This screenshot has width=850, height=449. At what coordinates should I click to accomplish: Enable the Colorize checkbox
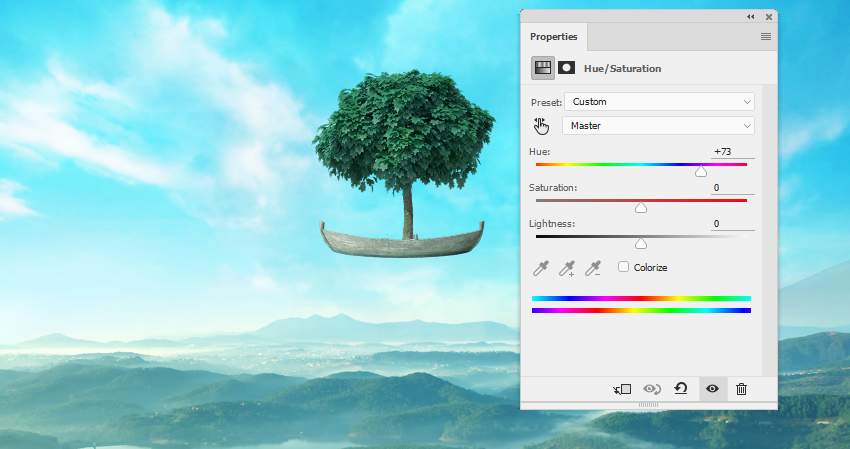coord(623,267)
